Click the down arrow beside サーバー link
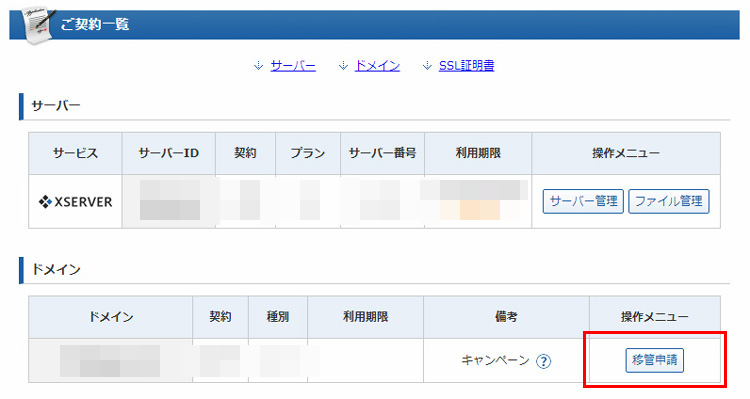 coord(258,66)
